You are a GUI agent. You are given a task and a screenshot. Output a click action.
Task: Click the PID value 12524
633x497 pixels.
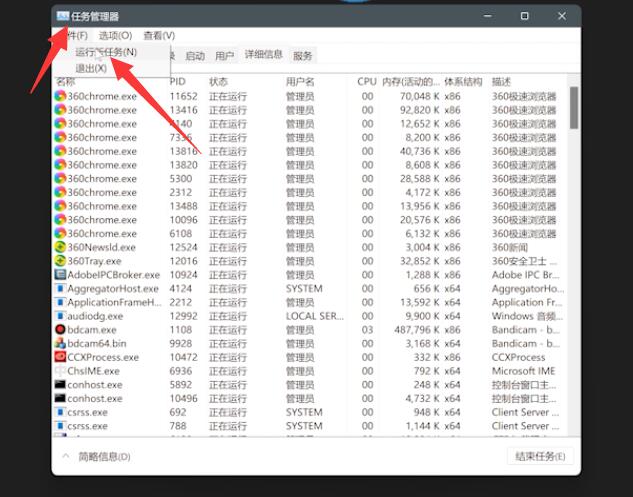184,247
